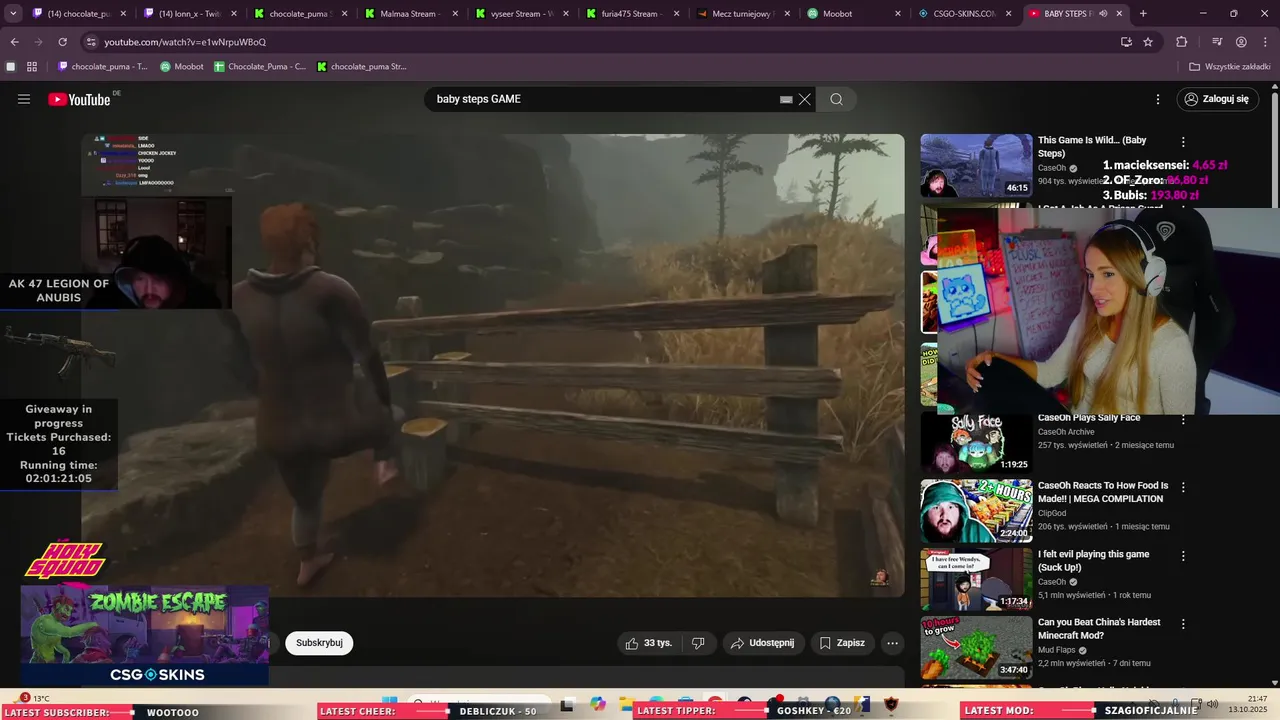Image resolution: width=1280 pixels, height=720 pixels.
Task: Mute the BABY STEPS tab audio icon
Action: (x=1104, y=14)
